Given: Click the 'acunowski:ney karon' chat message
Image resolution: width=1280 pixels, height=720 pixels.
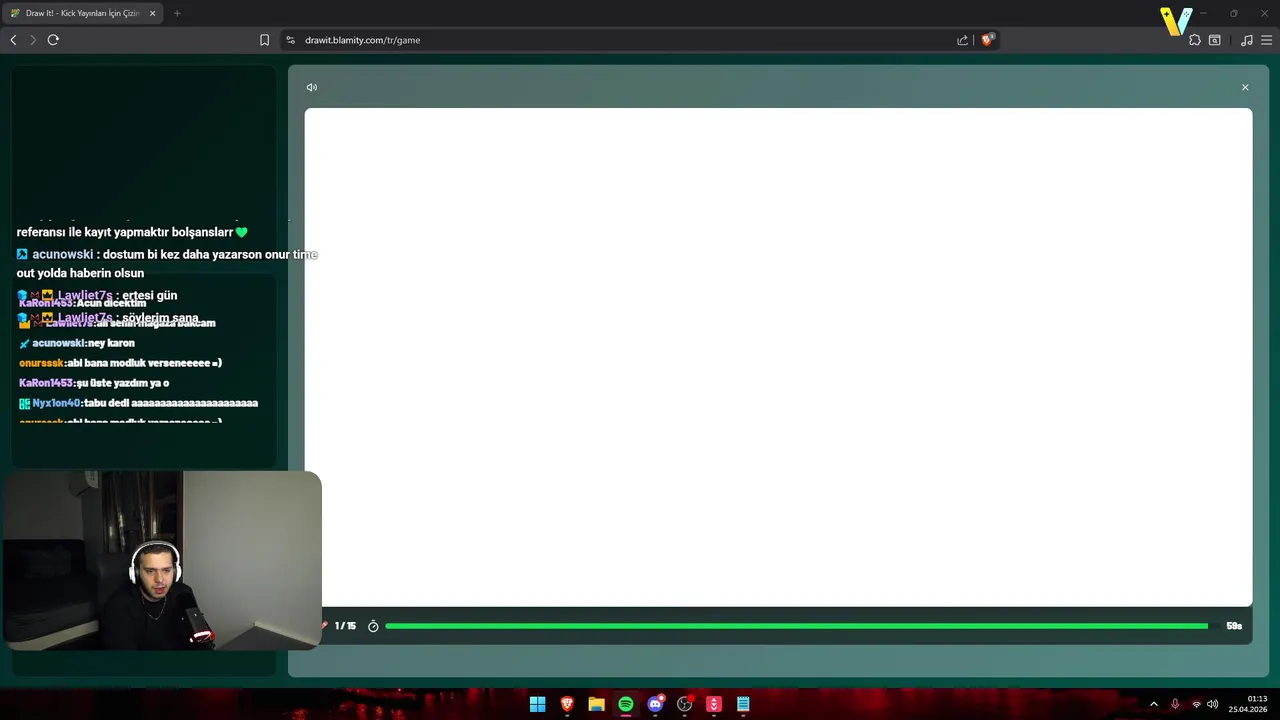Looking at the screenshot, I should click(77, 343).
